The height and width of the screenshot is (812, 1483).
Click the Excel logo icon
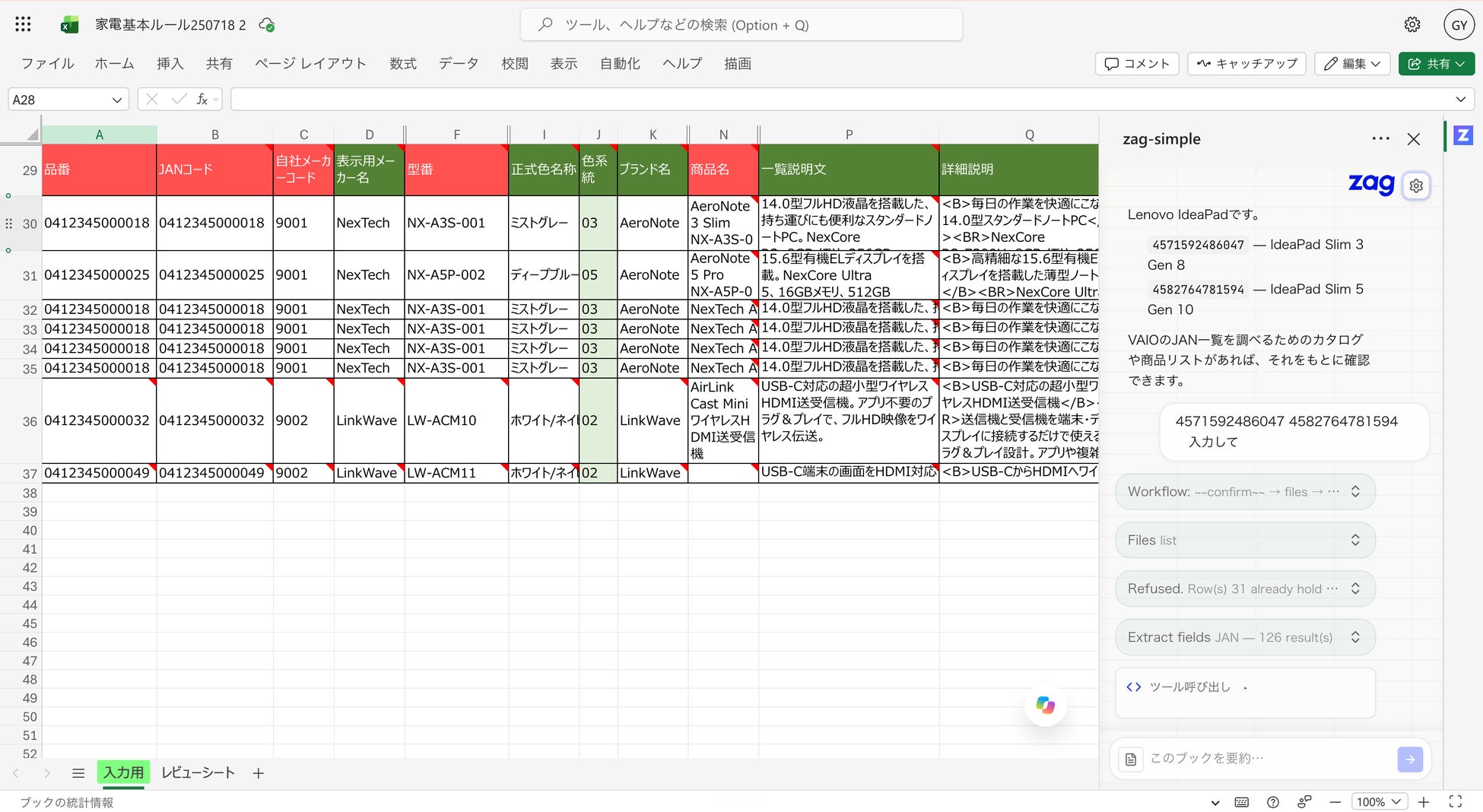coord(70,25)
